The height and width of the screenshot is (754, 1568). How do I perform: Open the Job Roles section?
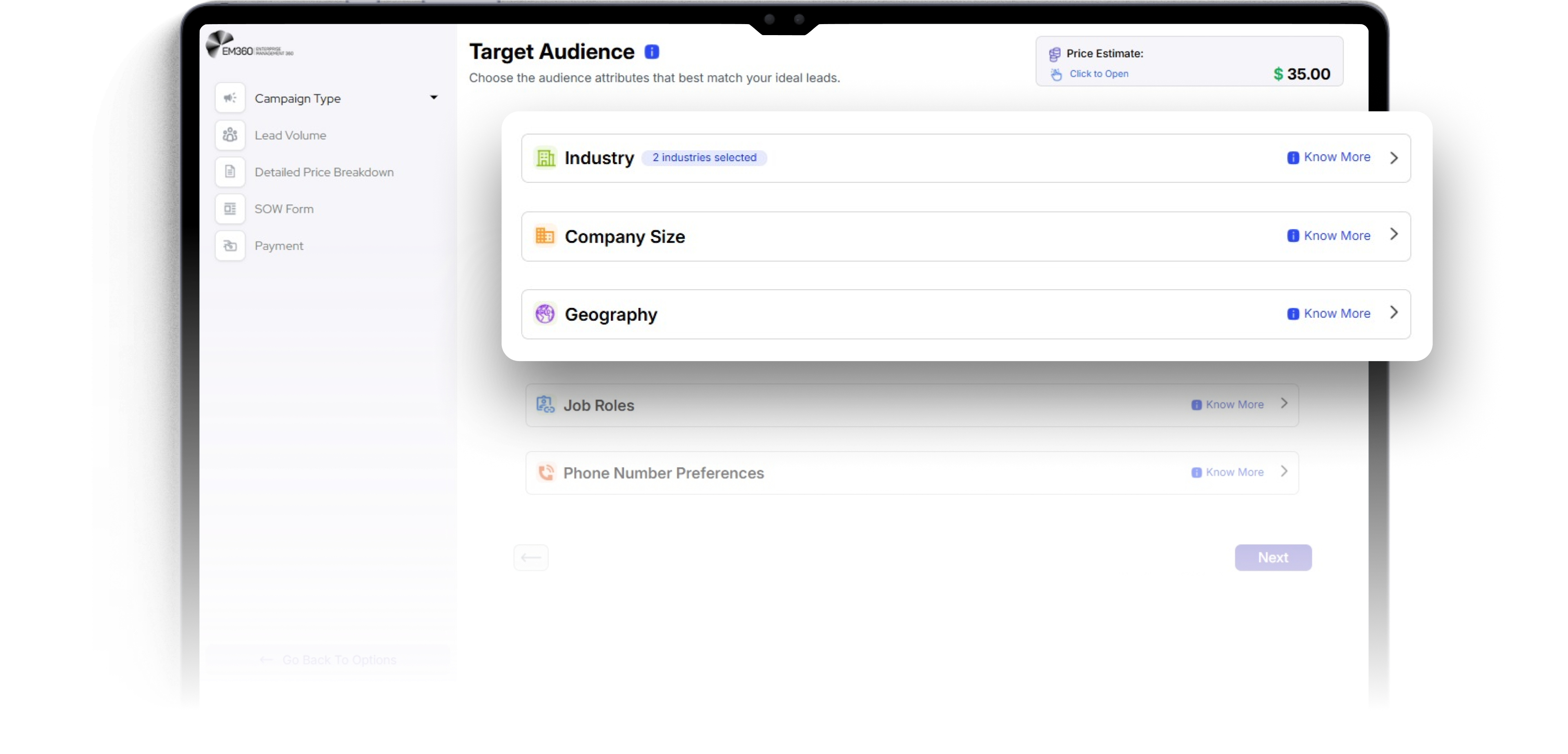coord(911,405)
